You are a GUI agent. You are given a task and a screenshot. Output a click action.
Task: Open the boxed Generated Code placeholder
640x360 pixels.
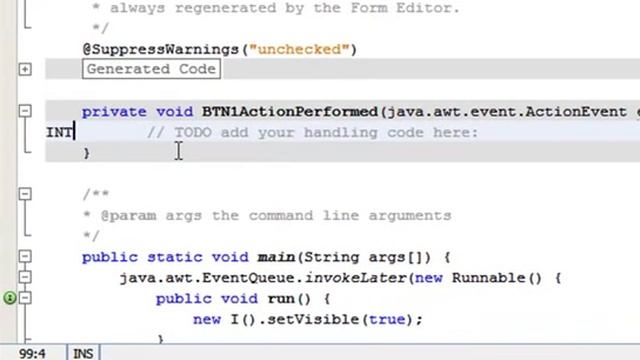point(151,69)
